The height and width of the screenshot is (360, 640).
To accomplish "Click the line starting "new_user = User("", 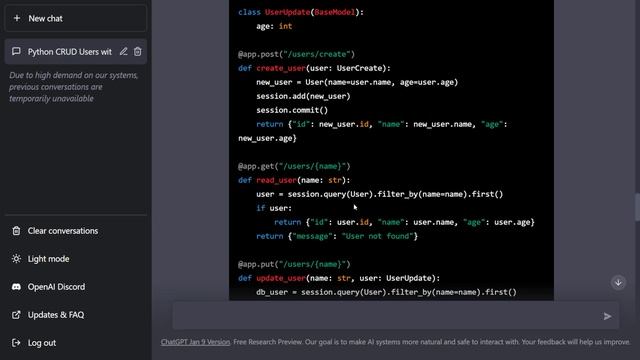I will [357, 82].
